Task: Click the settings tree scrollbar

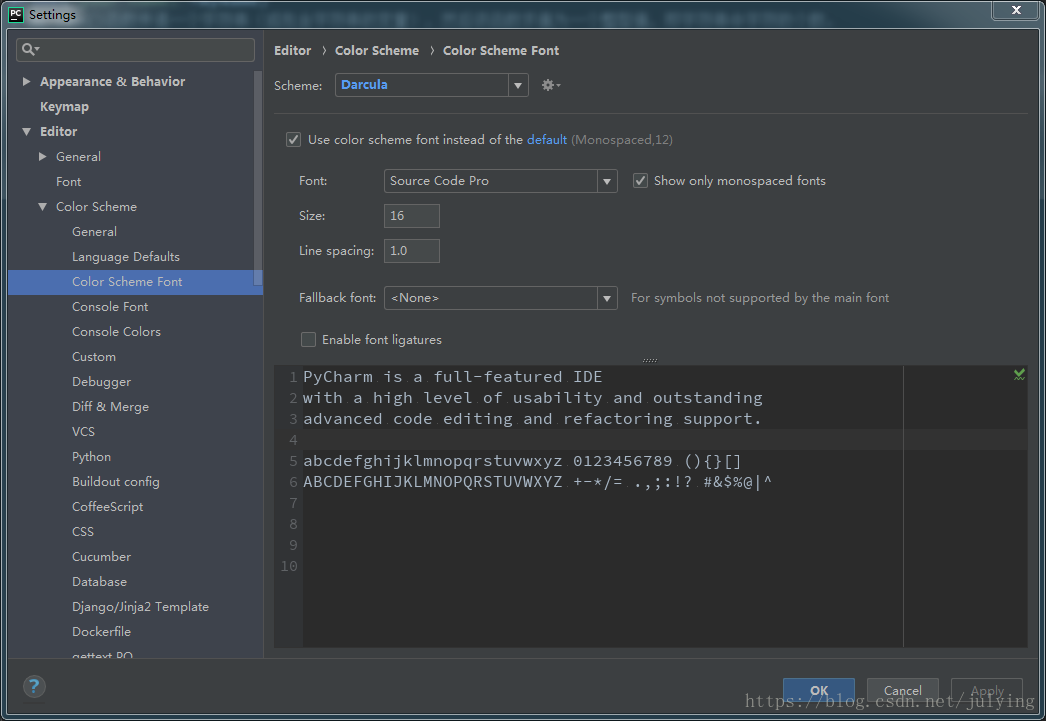Action: [x=258, y=180]
